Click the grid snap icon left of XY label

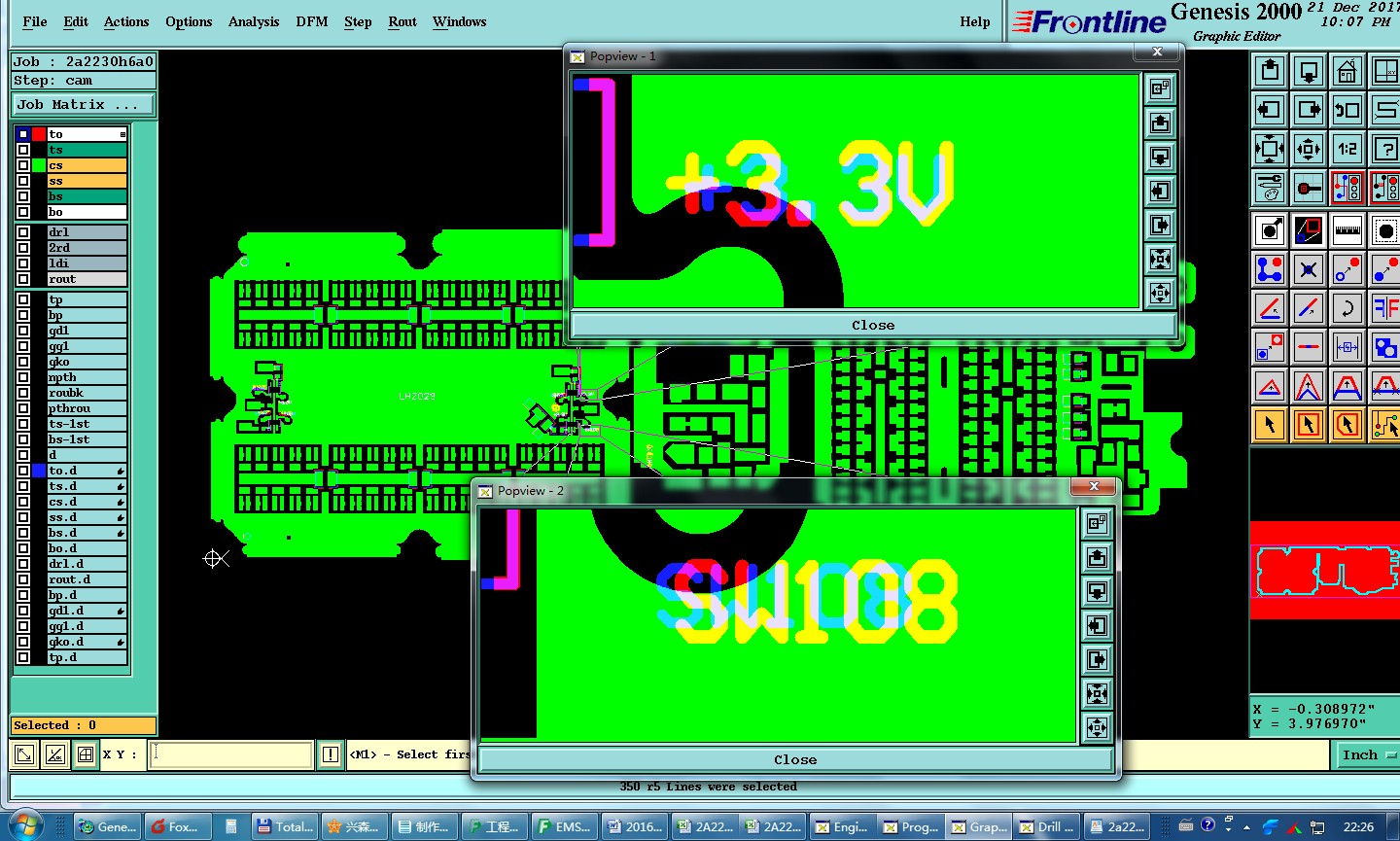tap(86, 754)
